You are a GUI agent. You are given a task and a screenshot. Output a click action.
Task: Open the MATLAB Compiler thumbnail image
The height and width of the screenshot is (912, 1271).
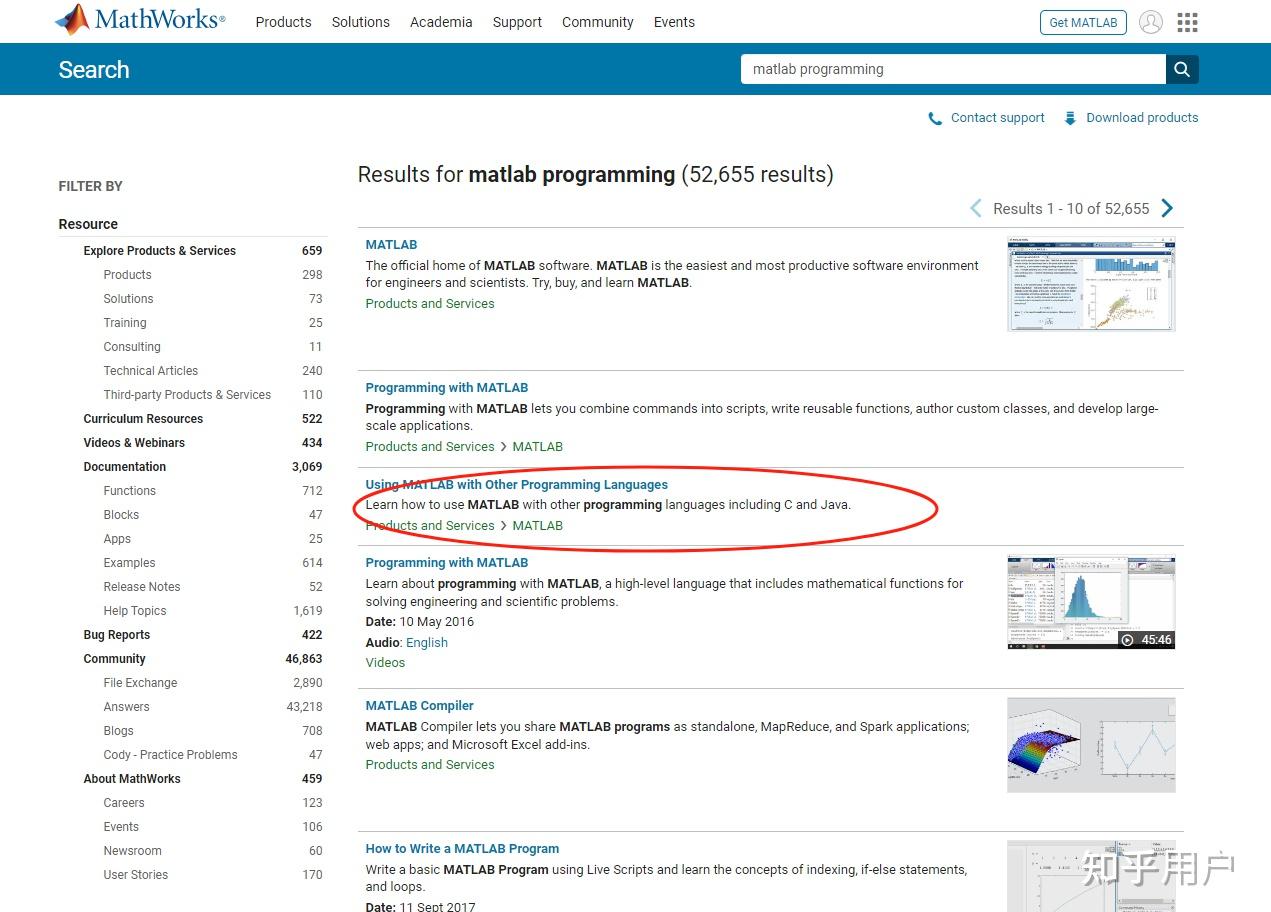[1091, 745]
